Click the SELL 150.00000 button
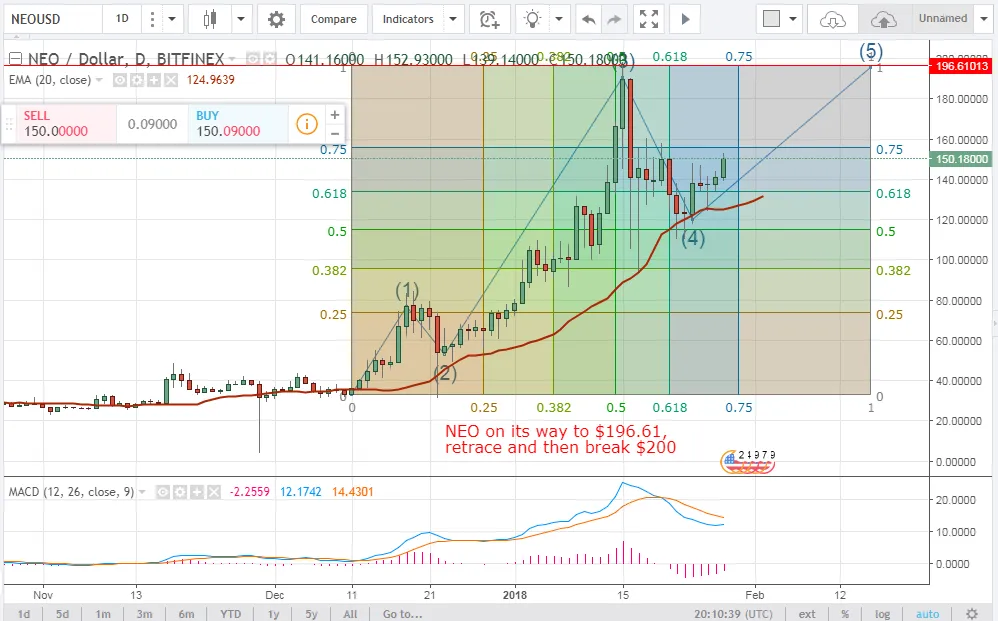998x621 pixels. (x=66, y=123)
